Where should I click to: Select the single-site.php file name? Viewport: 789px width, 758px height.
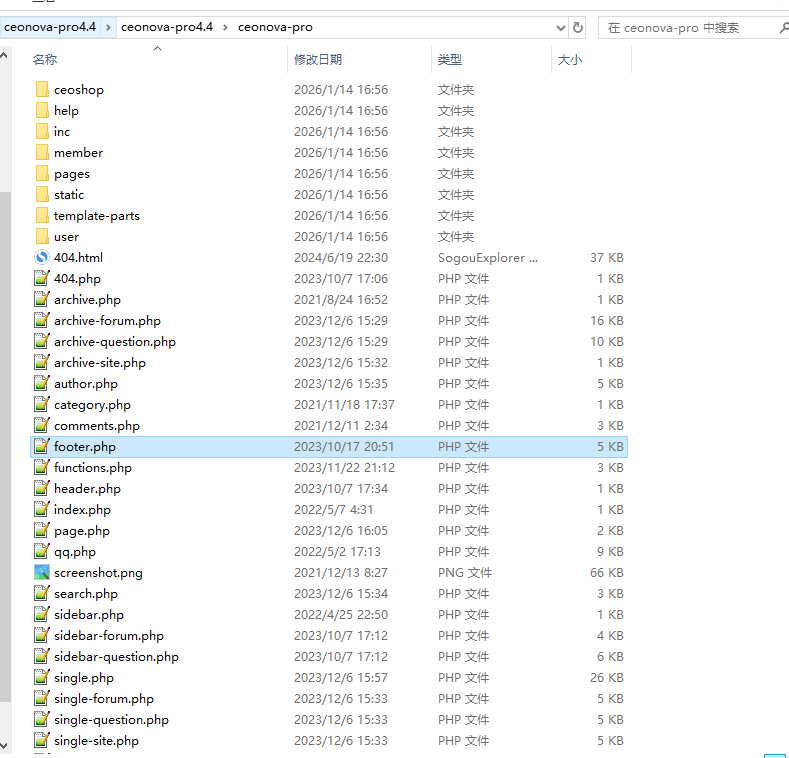click(96, 741)
